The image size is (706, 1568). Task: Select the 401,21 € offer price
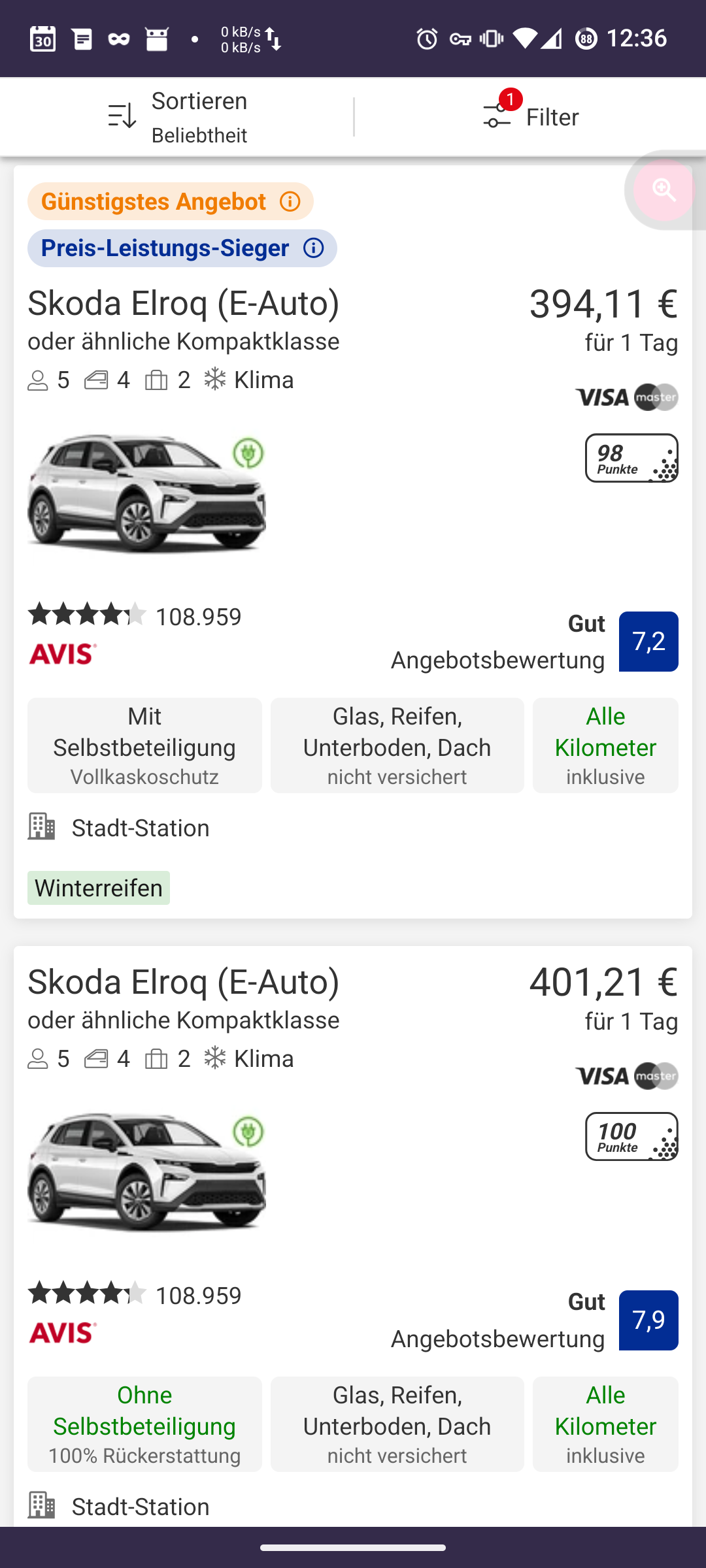pyautogui.click(x=603, y=983)
